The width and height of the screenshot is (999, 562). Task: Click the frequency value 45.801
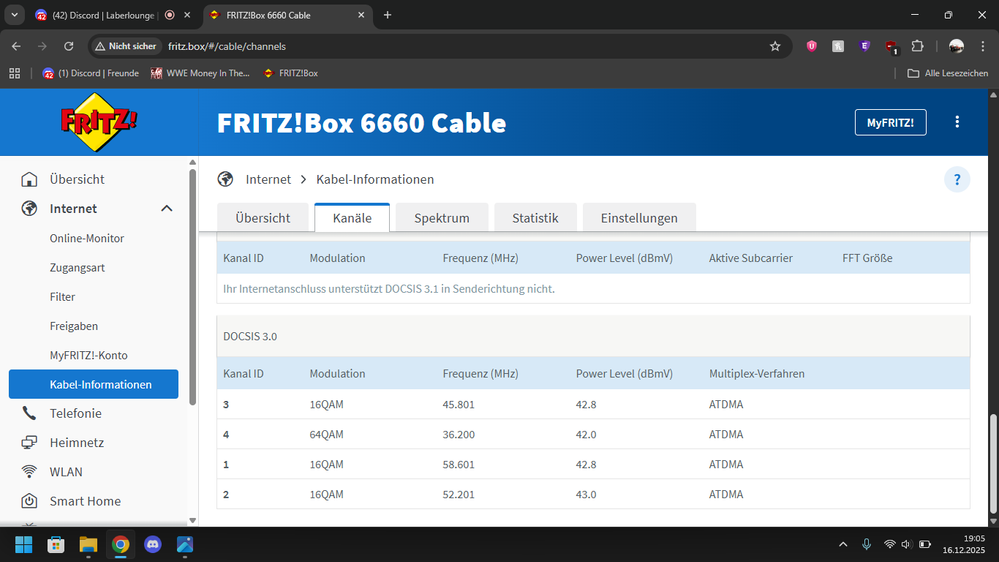[x=459, y=405]
